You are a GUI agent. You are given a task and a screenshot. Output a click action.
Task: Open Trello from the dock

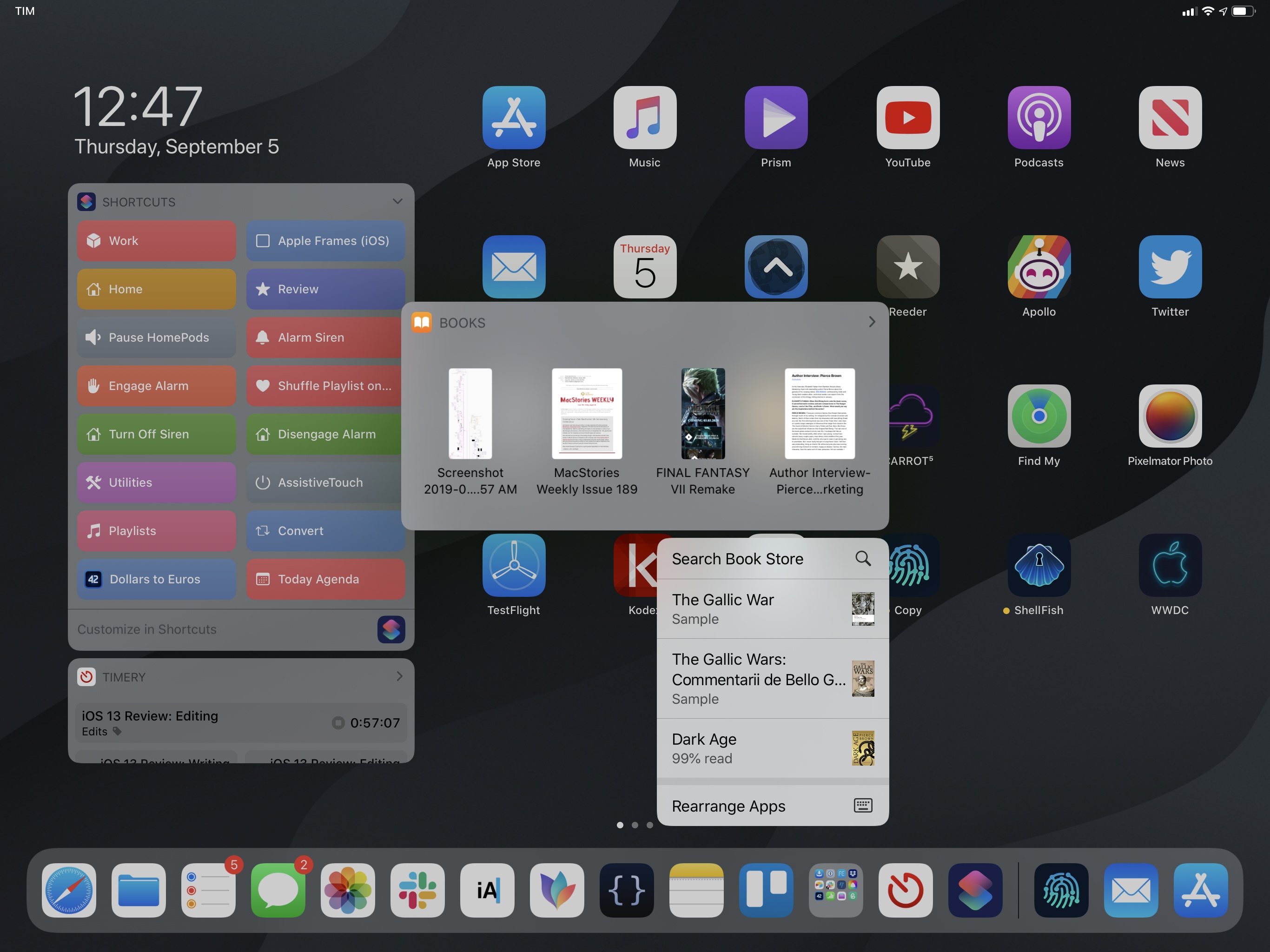point(766,890)
